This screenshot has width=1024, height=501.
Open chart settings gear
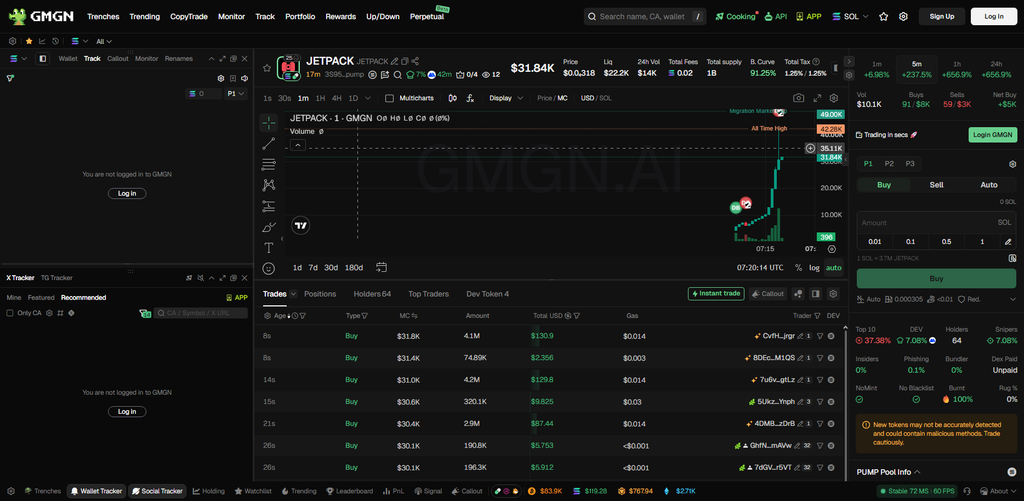coord(834,98)
